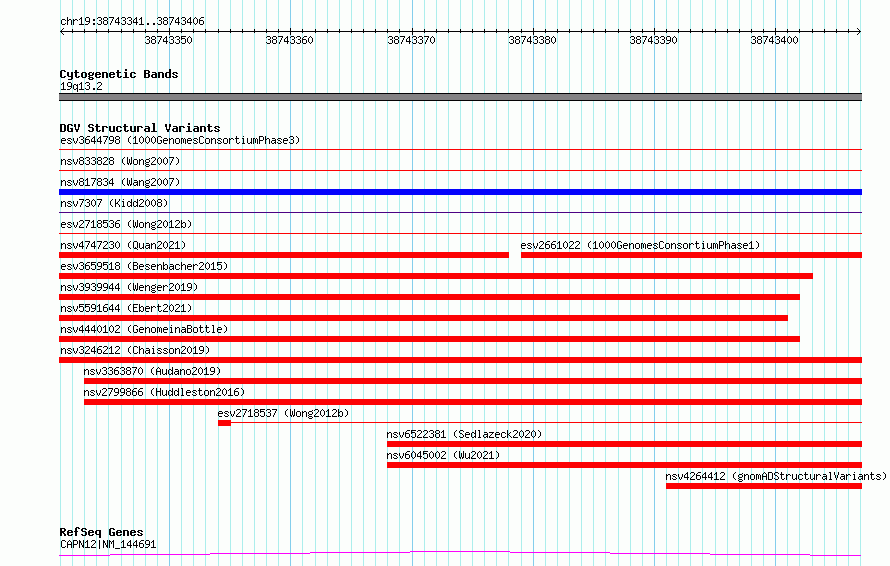The height and width of the screenshot is (566, 890).
Task: Click the short red esv2718537 block
Action: click(x=224, y=423)
